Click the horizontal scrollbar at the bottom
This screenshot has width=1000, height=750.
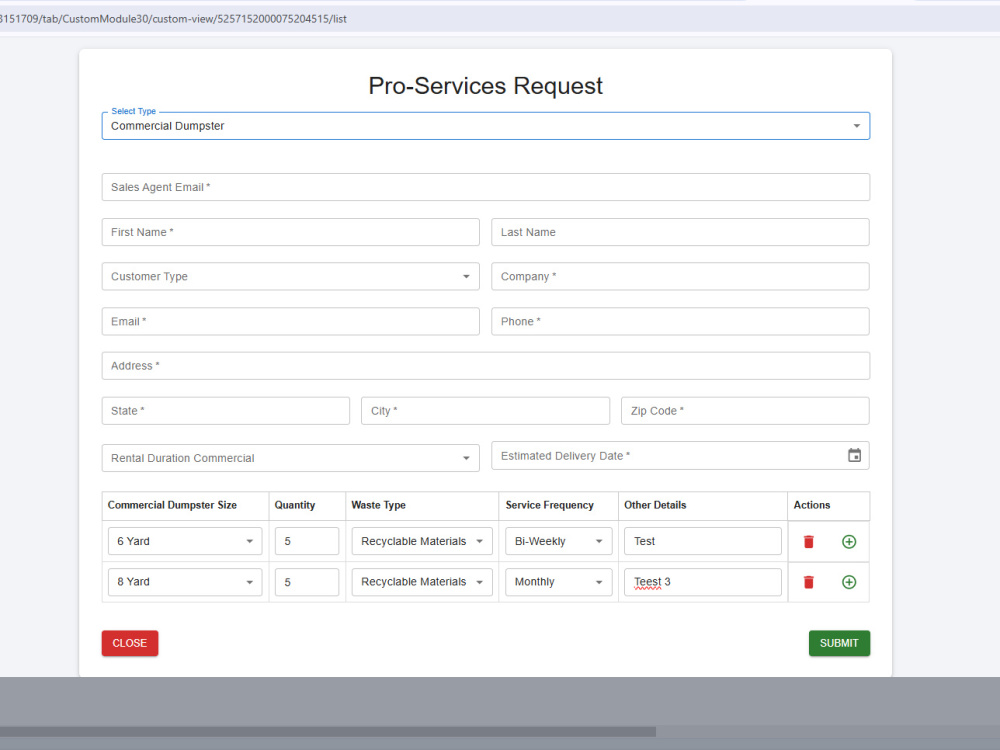tap(328, 732)
